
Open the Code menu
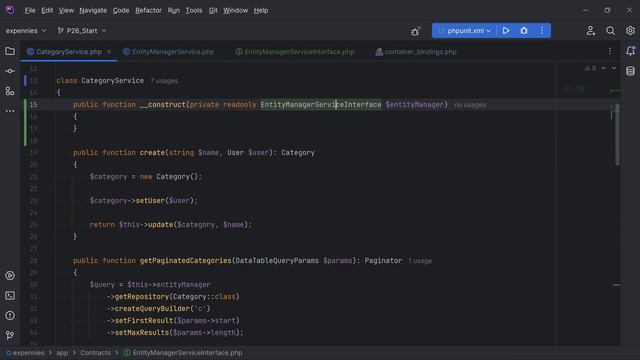click(121, 10)
